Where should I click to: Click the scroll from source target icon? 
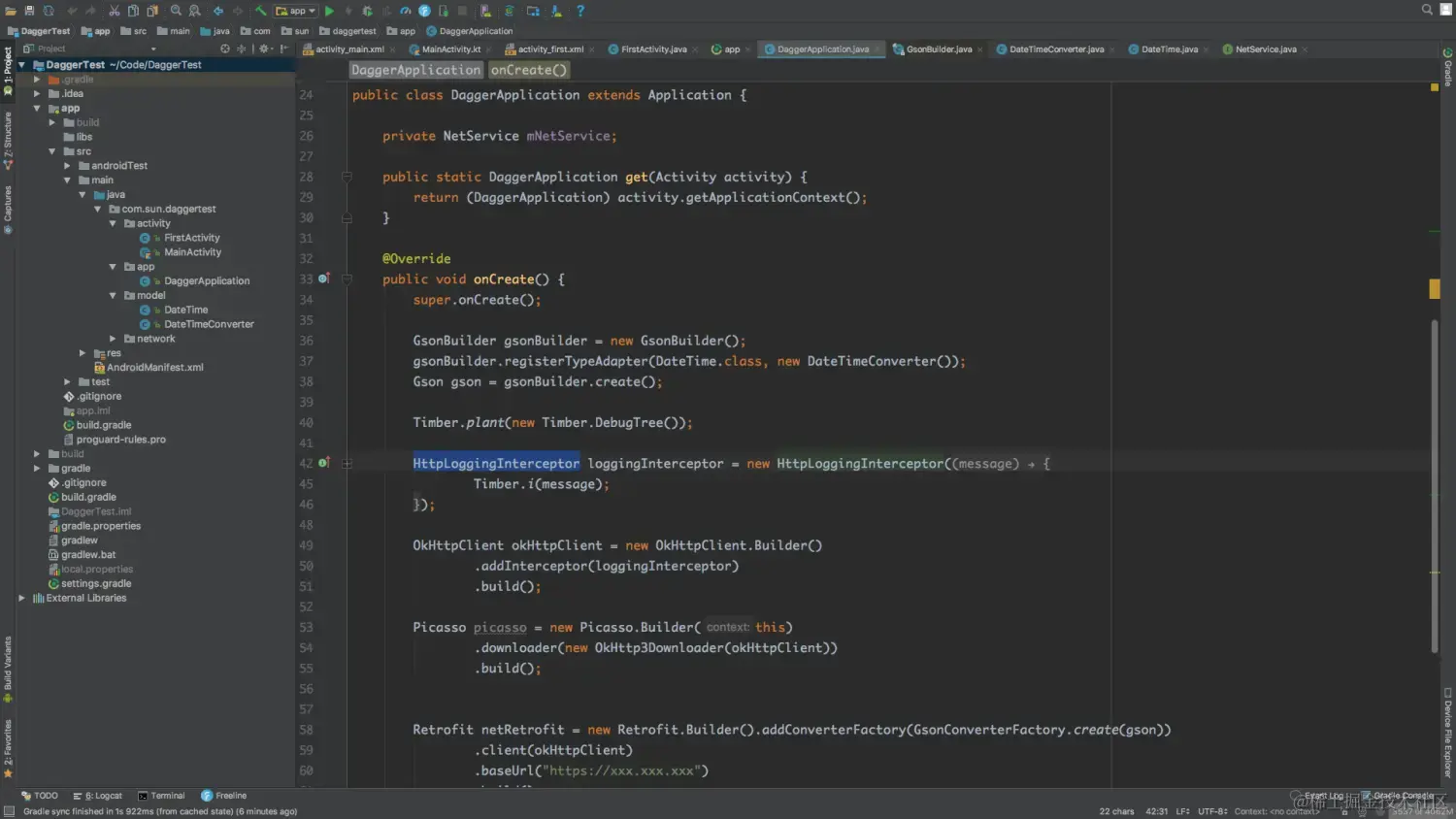(x=225, y=49)
